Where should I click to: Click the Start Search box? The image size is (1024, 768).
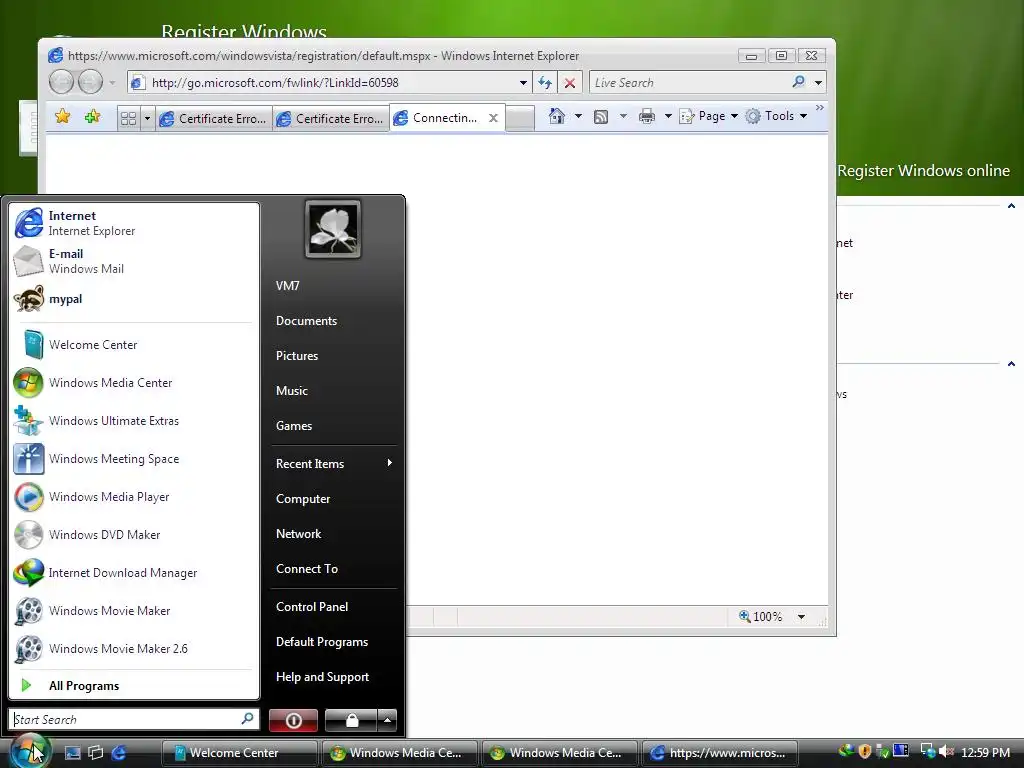pos(134,719)
